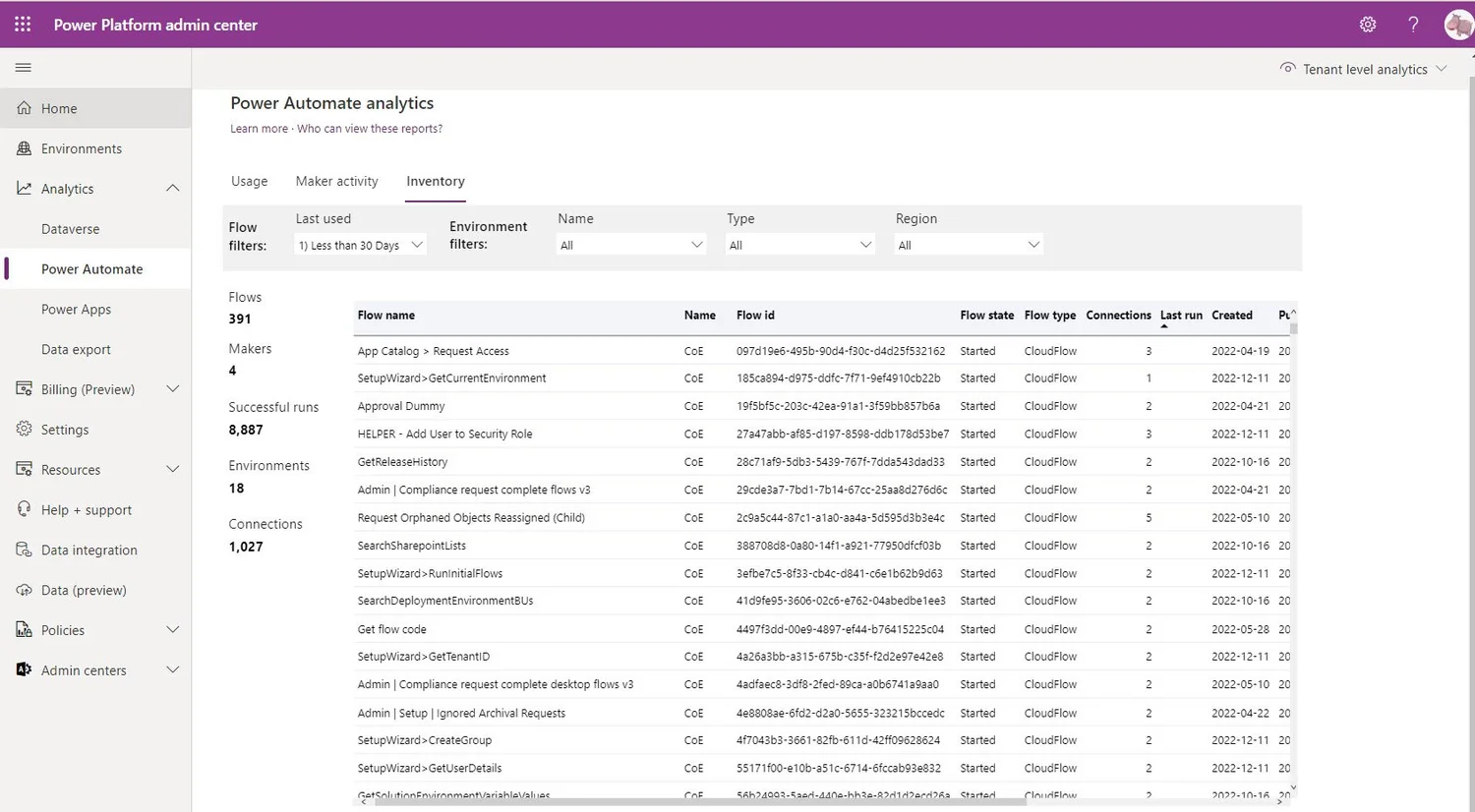Sort table by Flow name column

(386, 316)
